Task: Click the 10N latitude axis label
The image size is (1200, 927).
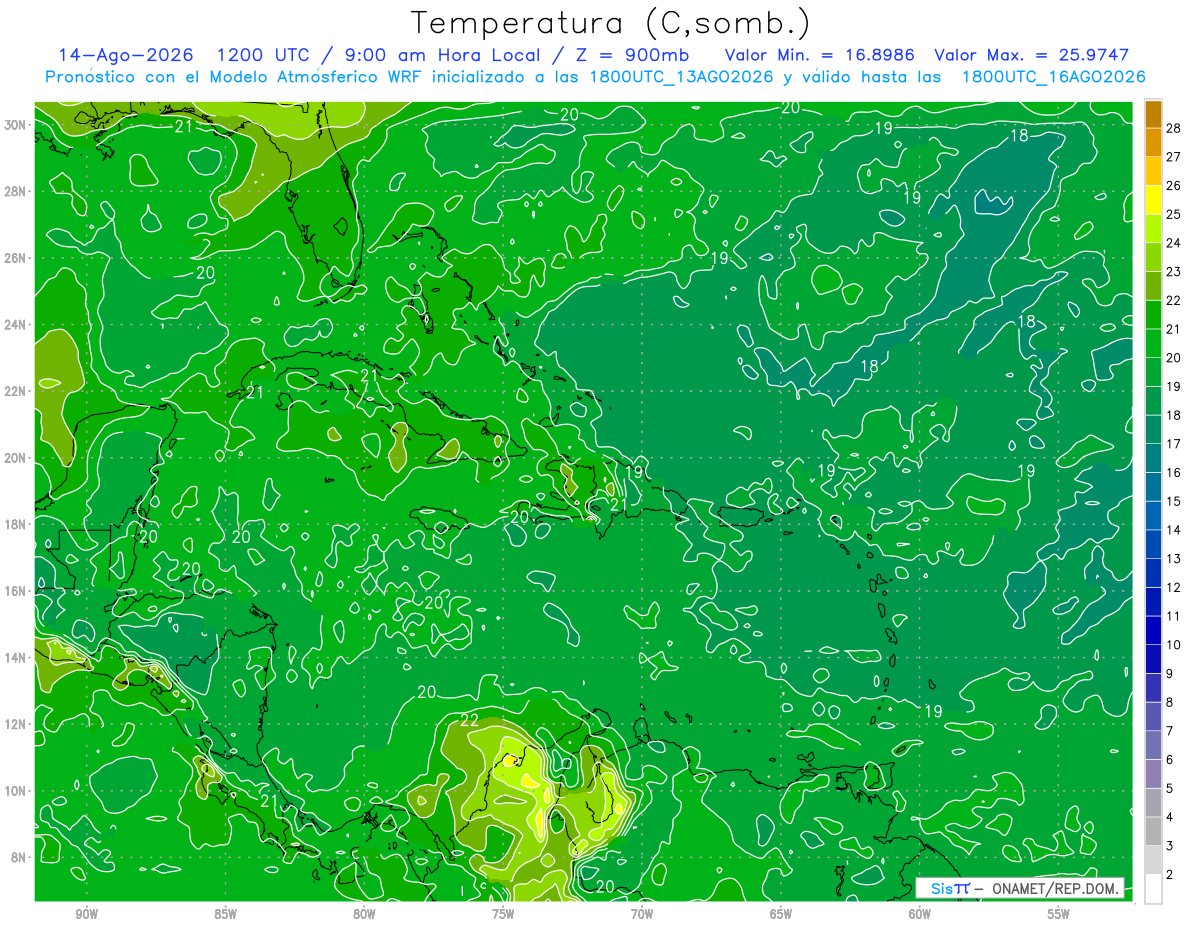Action: 17,791
